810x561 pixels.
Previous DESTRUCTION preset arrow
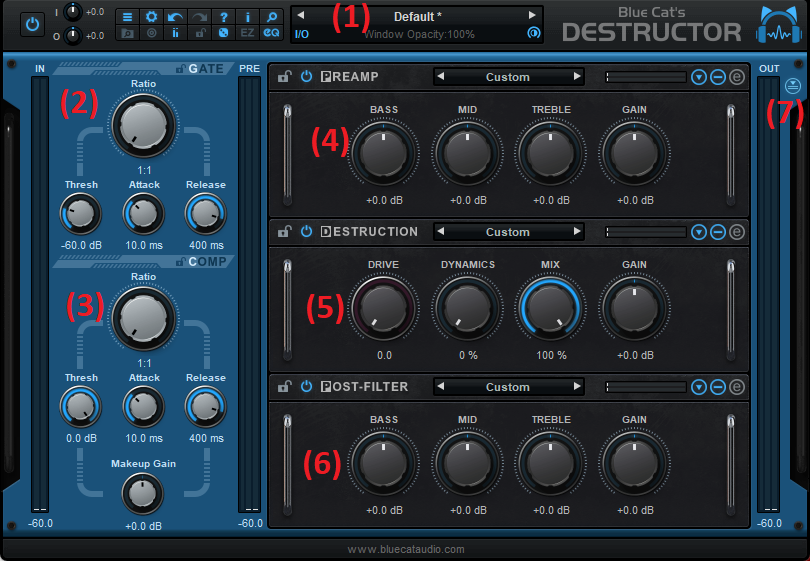point(441,231)
